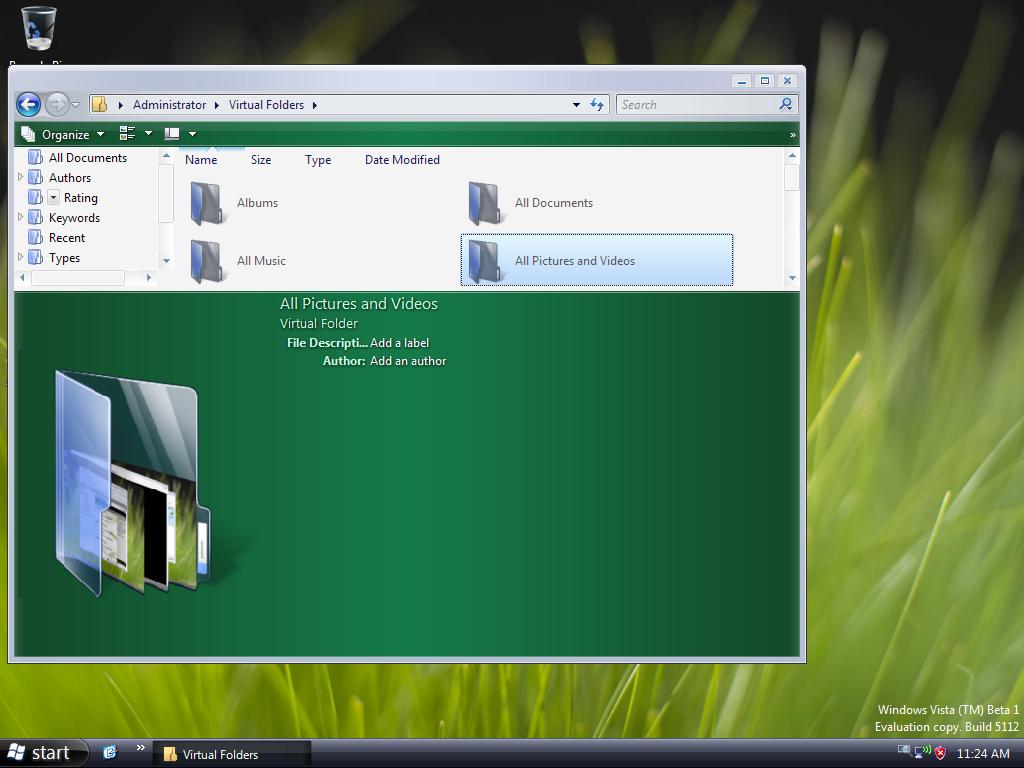
Task: Click the Views icon in the toolbar
Action: (x=127, y=134)
